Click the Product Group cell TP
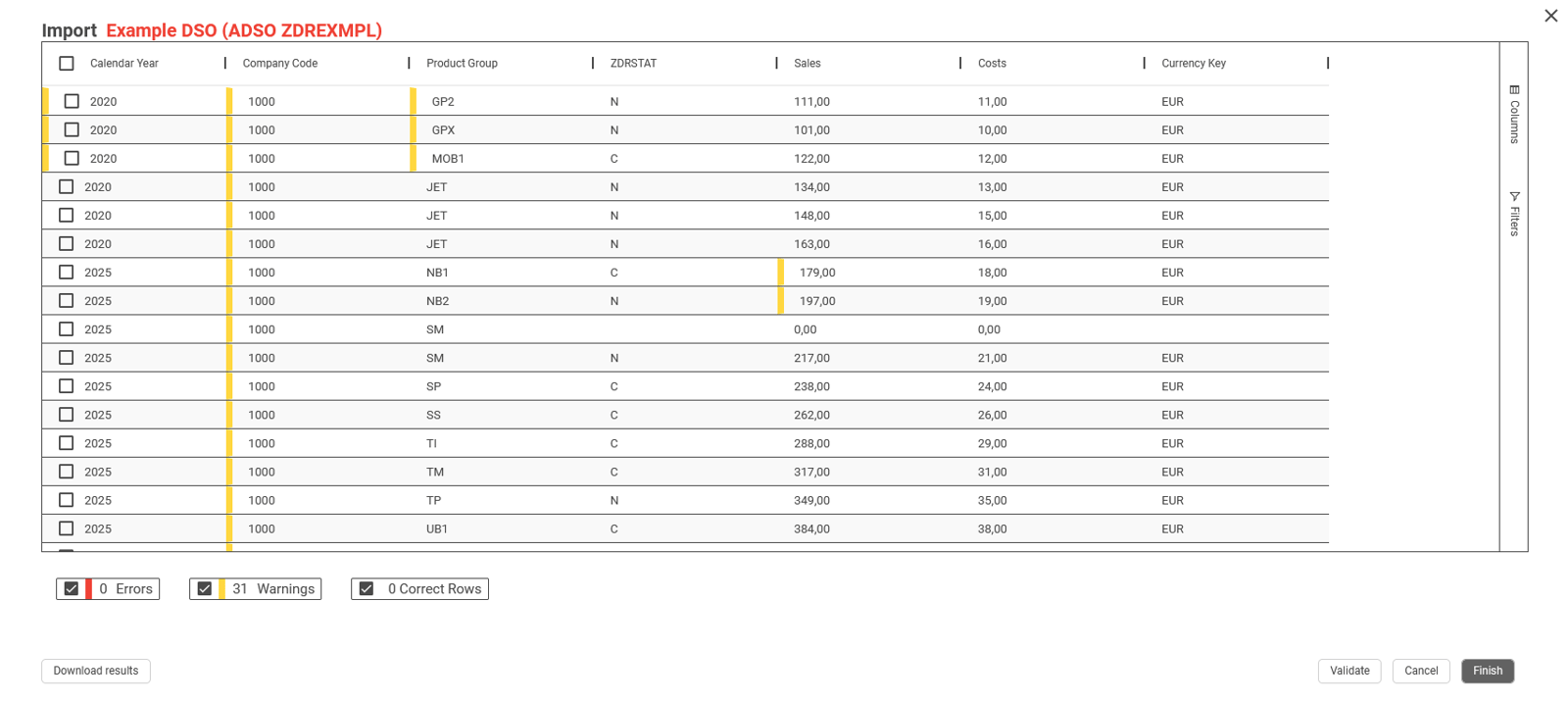1568x702 pixels. click(x=501, y=500)
